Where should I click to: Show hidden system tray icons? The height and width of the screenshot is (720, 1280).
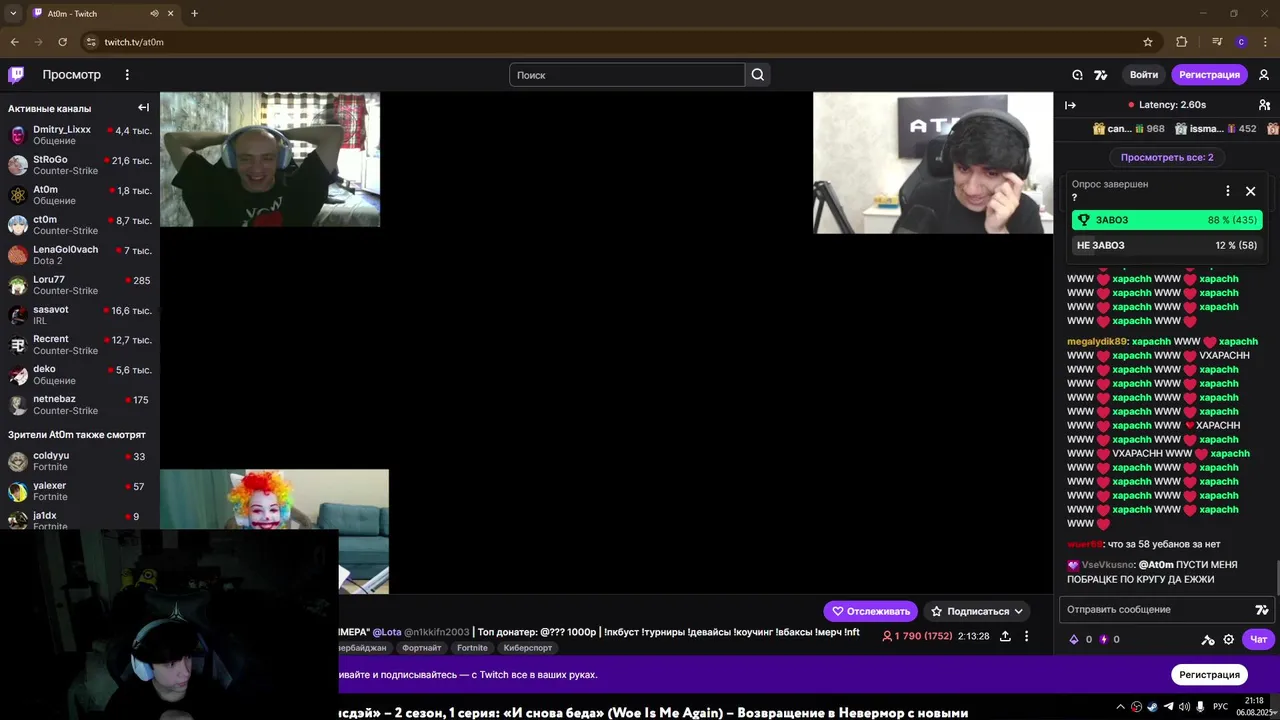pyautogui.click(x=1121, y=707)
